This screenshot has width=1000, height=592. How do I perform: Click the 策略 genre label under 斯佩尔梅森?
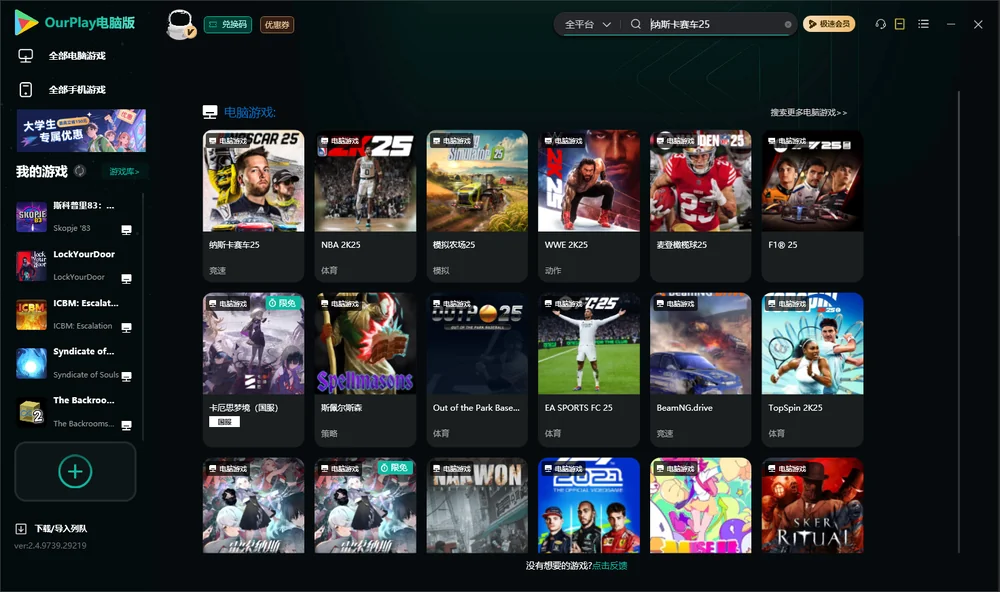tap(329, 434)
